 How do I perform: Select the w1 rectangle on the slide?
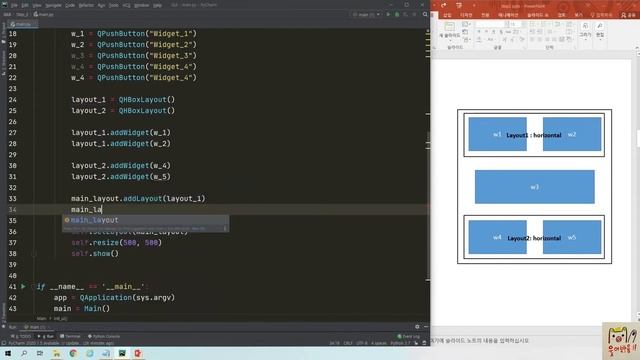pos(497,134)
